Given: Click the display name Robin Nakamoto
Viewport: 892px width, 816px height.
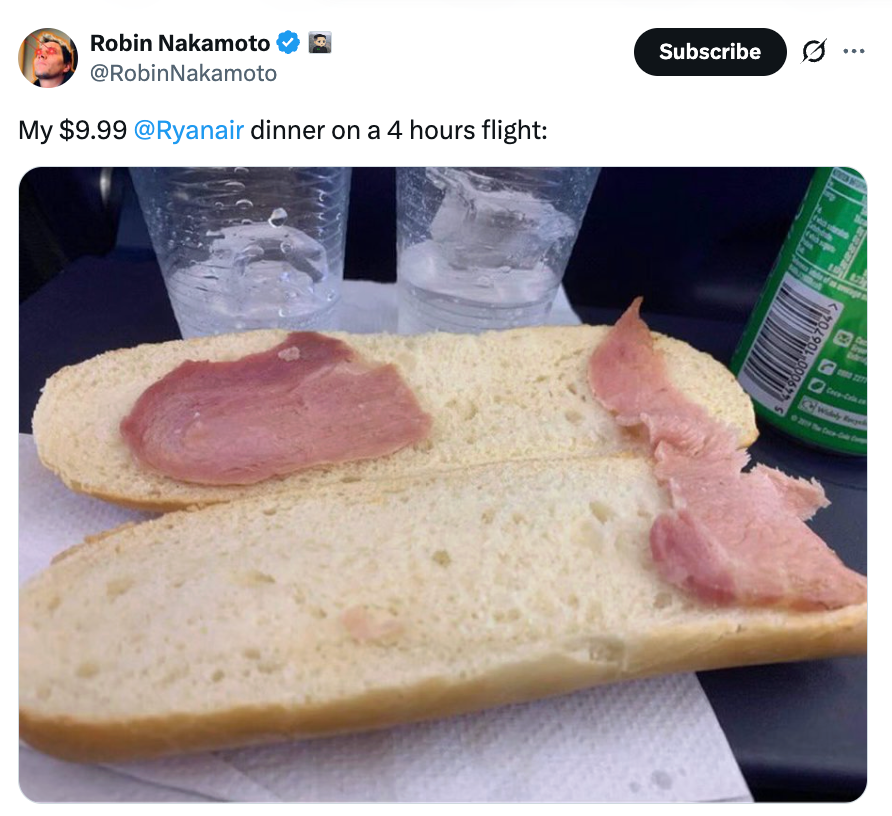Looking at the screenshot, I should coord(180,43).
